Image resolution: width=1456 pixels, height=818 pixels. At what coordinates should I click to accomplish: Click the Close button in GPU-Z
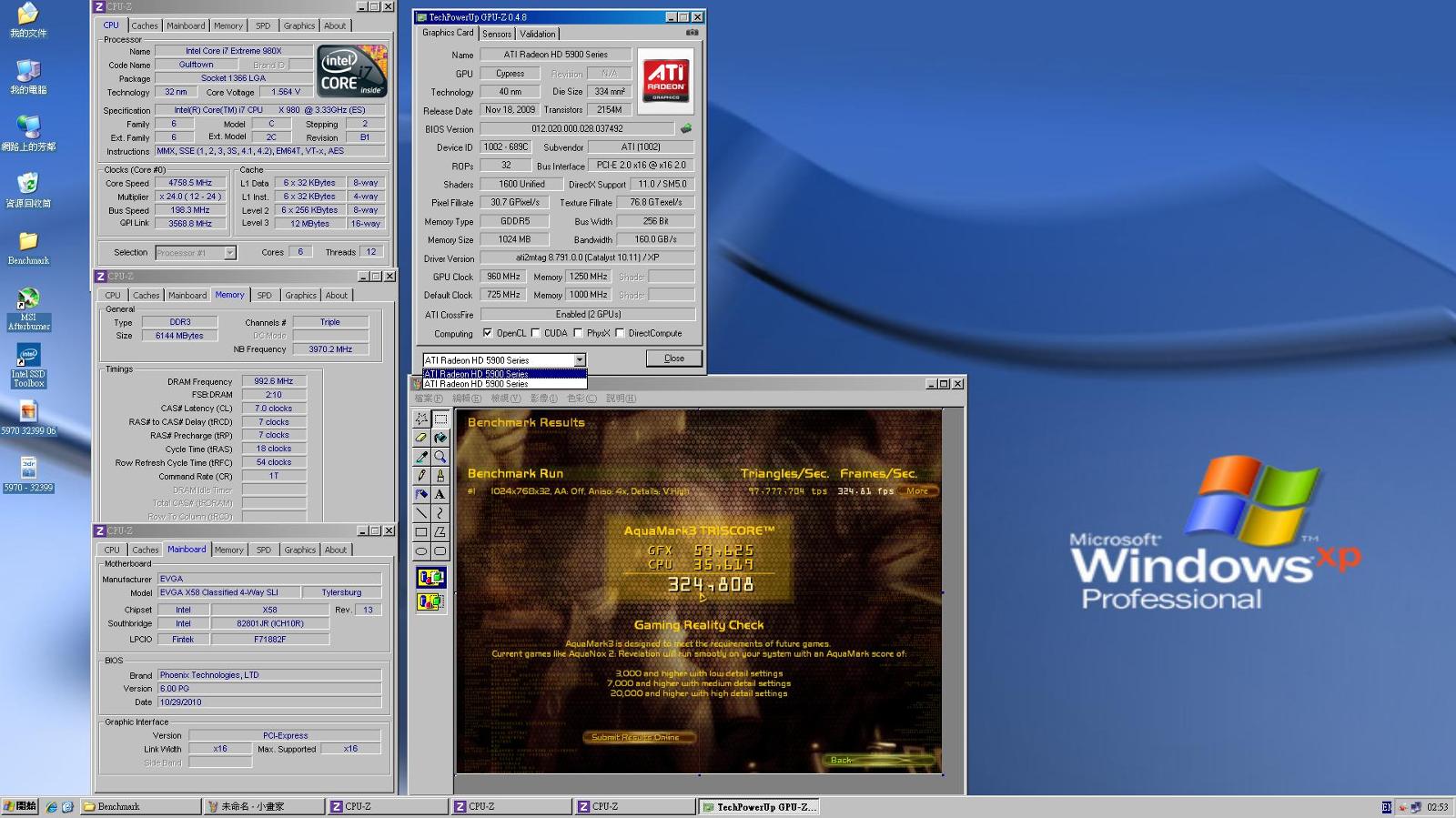pyautogui.click(x=674, y=359)
